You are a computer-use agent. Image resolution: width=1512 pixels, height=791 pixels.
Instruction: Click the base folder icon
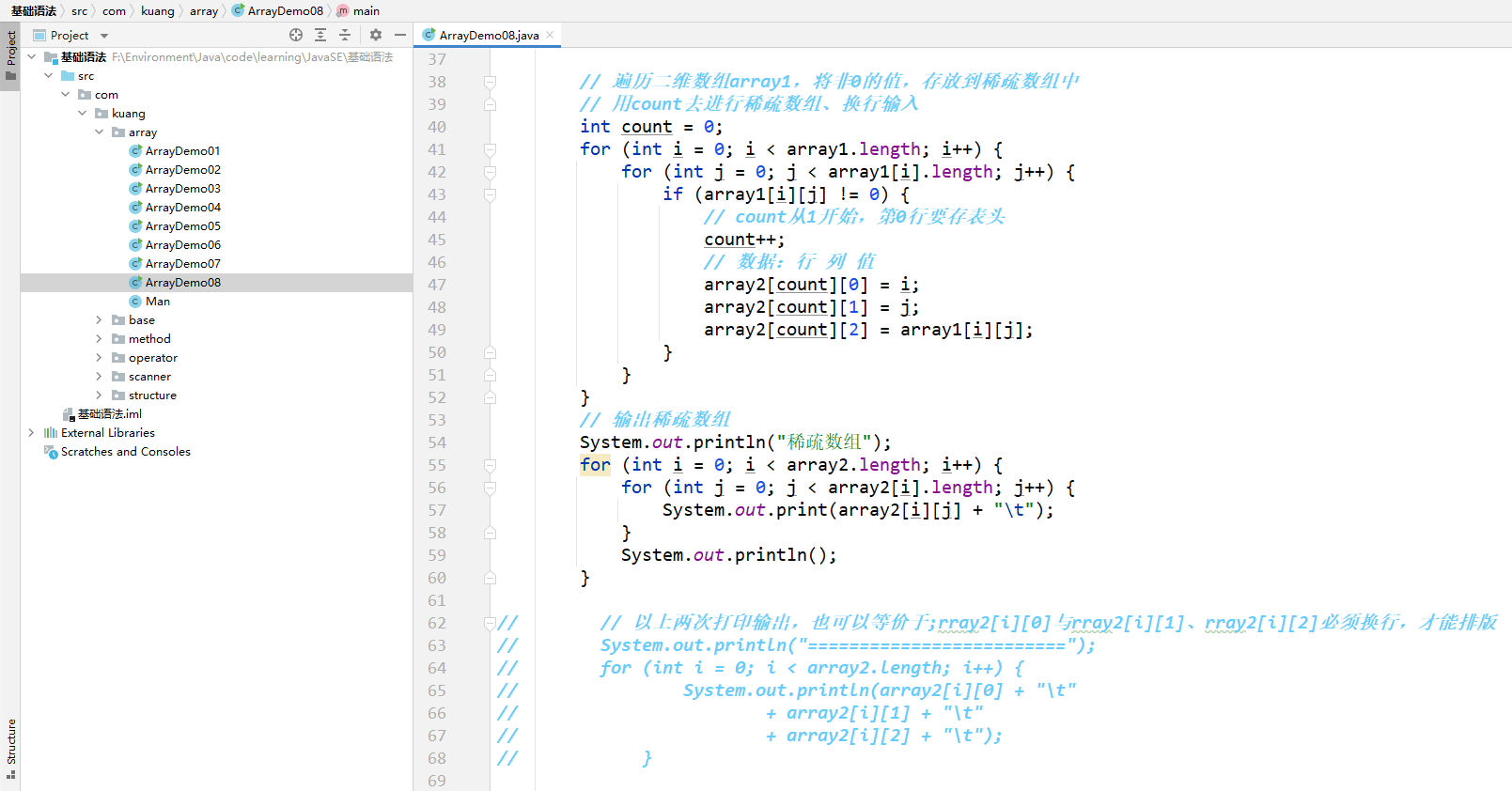tap(118, 320)
